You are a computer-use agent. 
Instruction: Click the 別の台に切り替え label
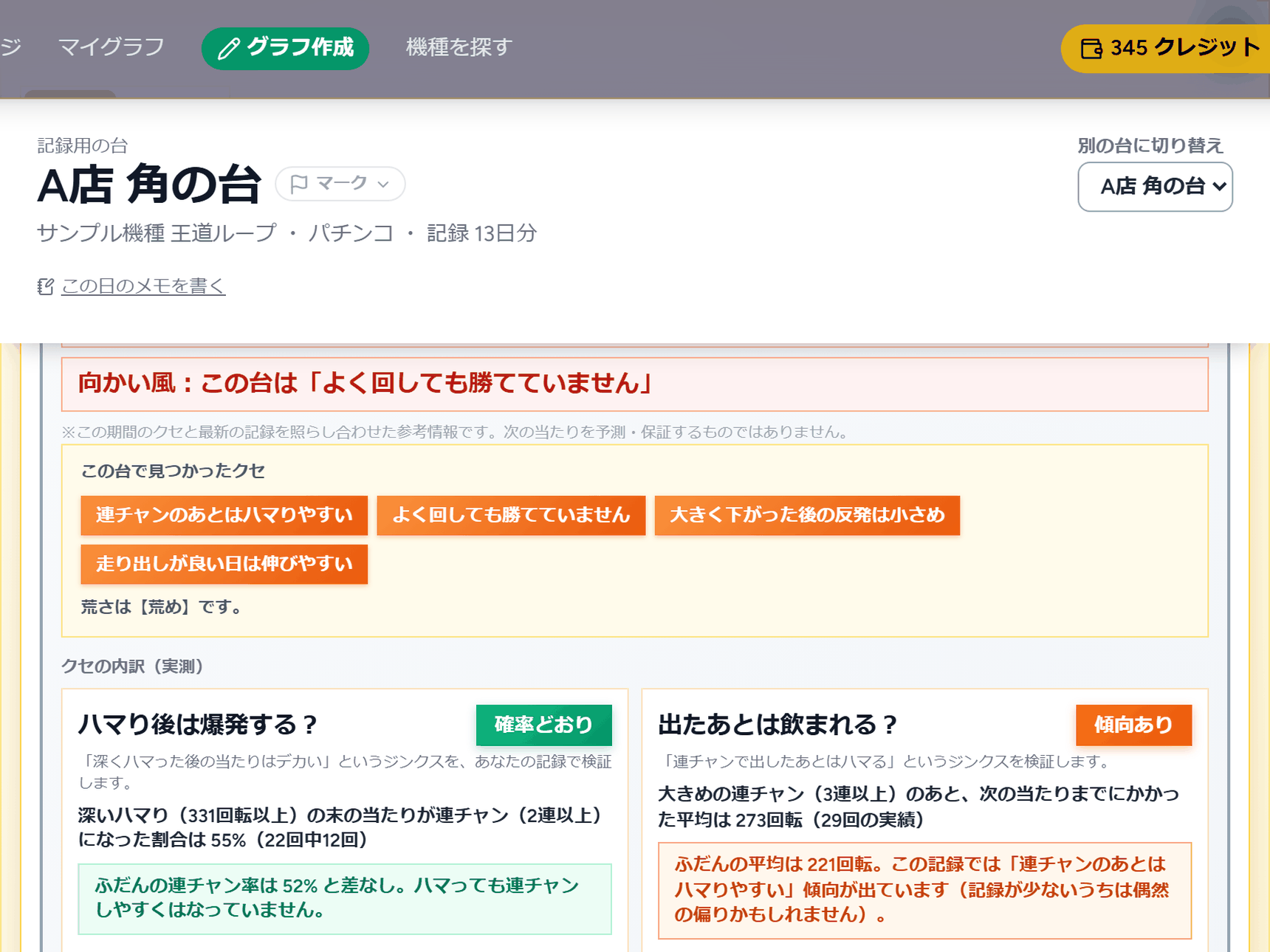coord(1150,145)
